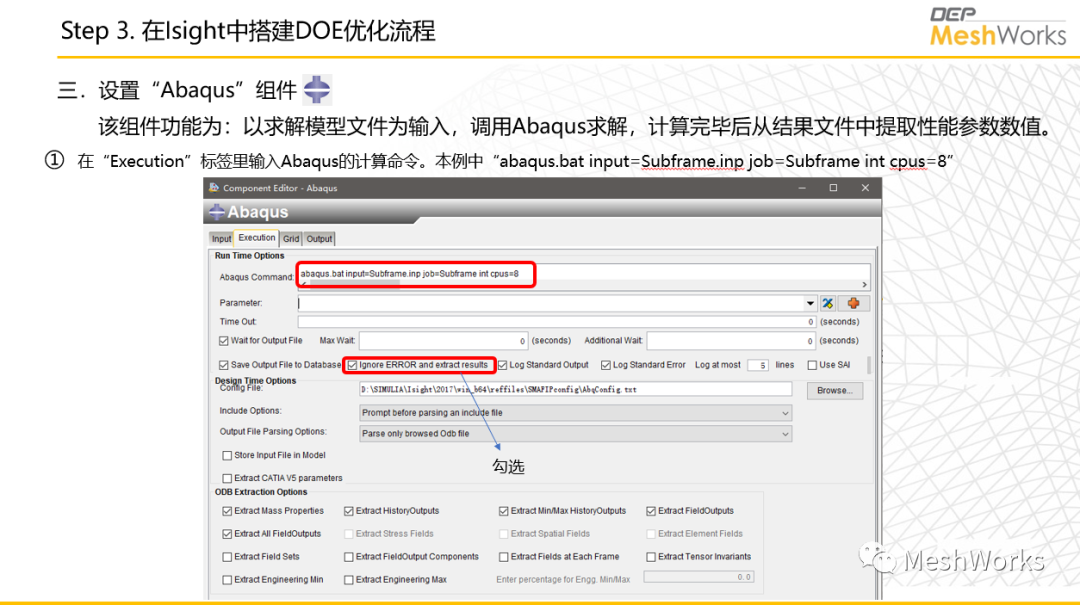Minimize the Component Editor window
This screenshot has height=605, width=1080.
click(802, 188)
